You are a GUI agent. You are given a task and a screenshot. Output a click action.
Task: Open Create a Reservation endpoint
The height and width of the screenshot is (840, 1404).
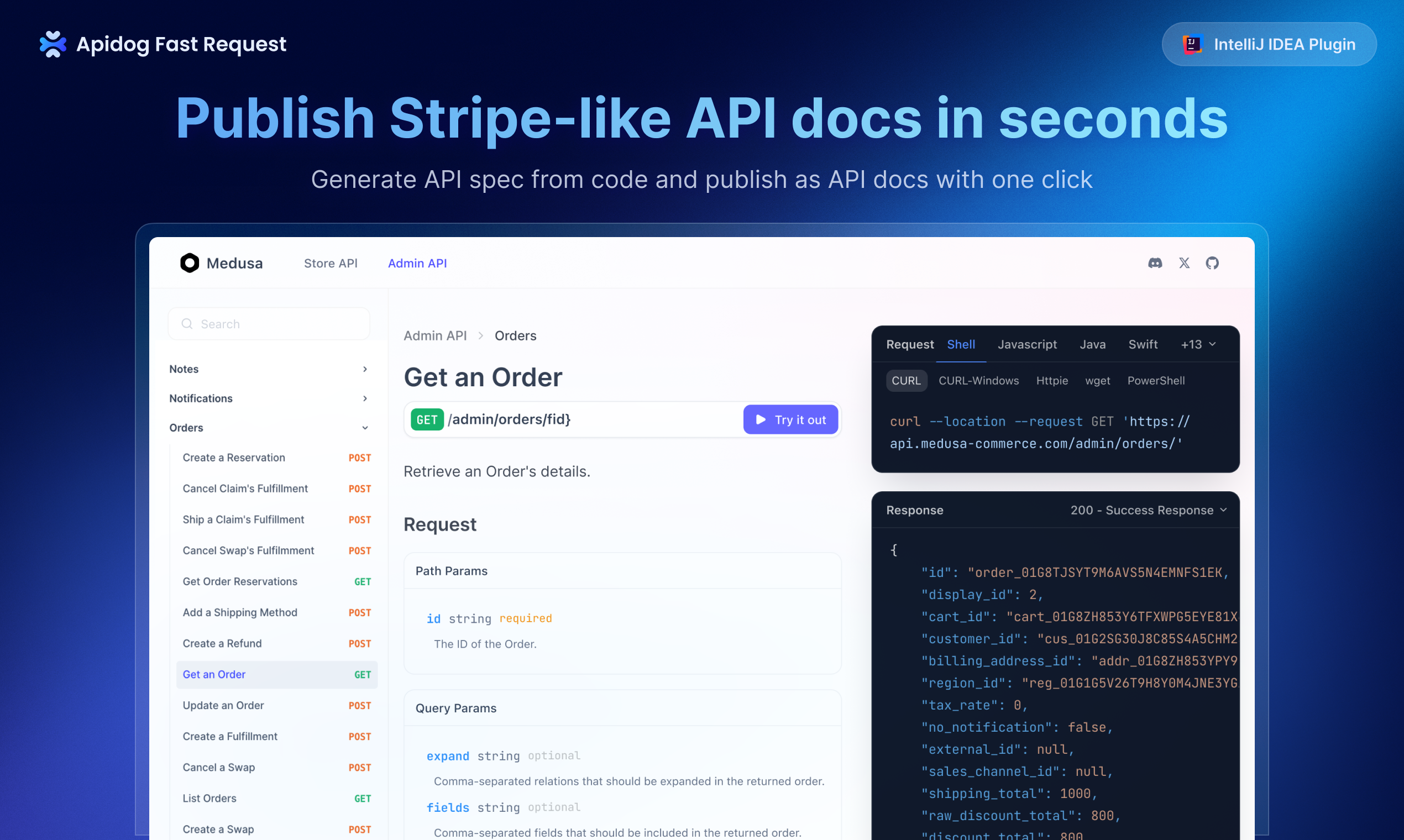277,458
